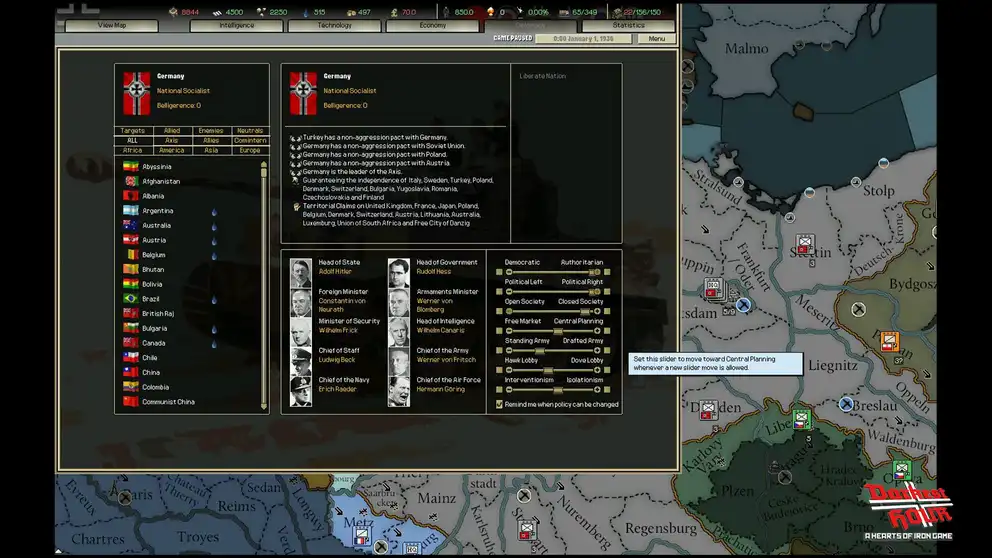Filter countries by Europe
The width and height of the screenshot is (992, 558).
(250, 150)
